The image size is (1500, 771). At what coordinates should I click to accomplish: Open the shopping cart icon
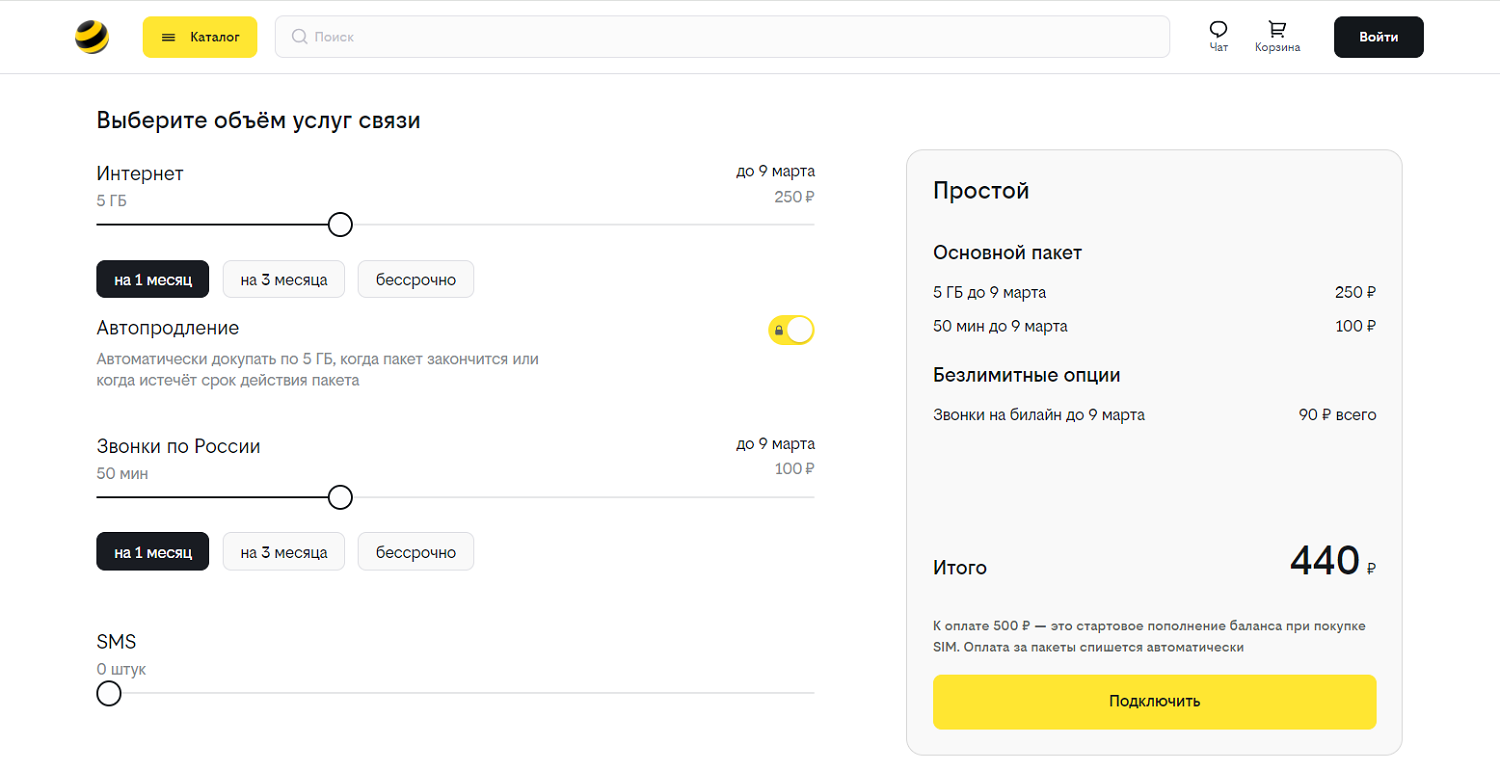click(1277, 29)
